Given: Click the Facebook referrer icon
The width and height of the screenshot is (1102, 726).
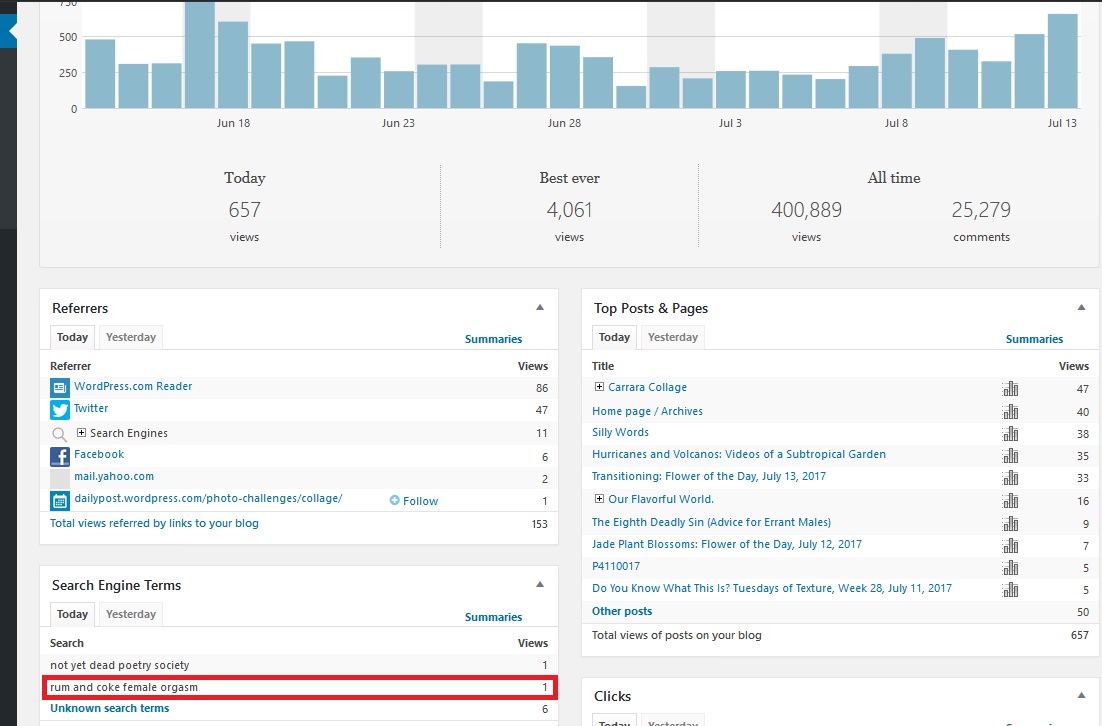Looking at the screenshot, I should click(59, 456).
